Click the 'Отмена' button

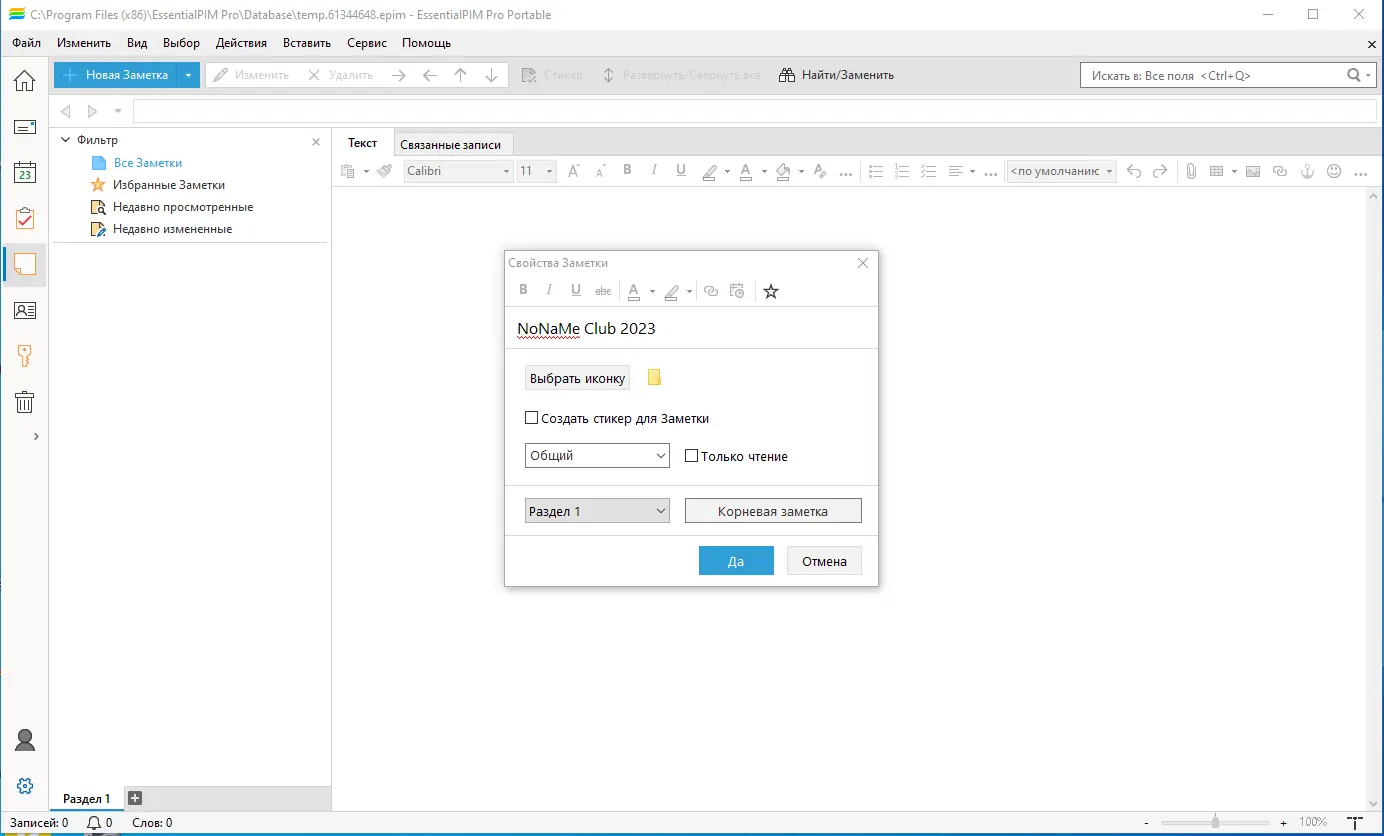824,561
